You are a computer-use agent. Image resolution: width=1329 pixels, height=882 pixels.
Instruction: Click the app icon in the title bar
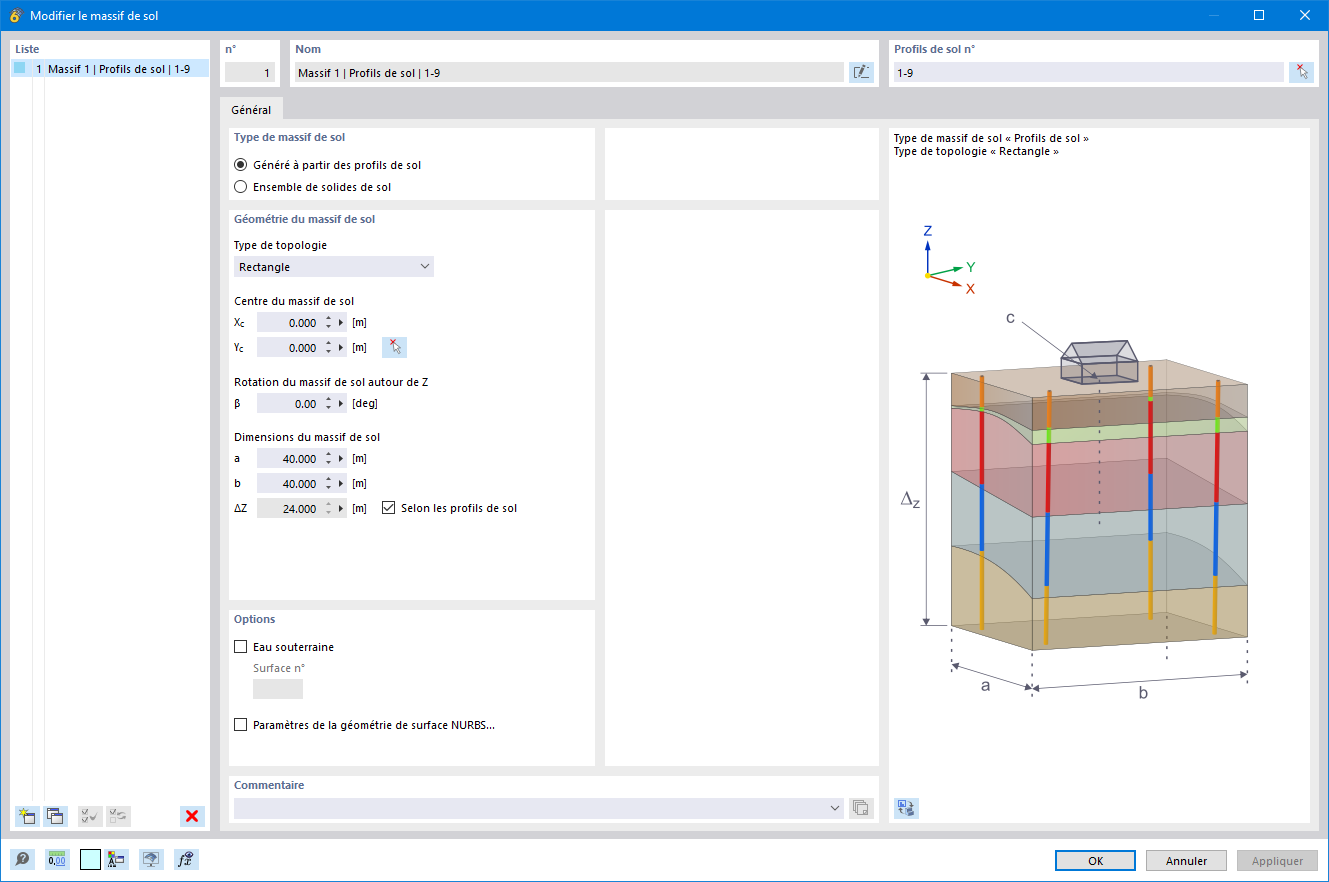click(15, 15)
